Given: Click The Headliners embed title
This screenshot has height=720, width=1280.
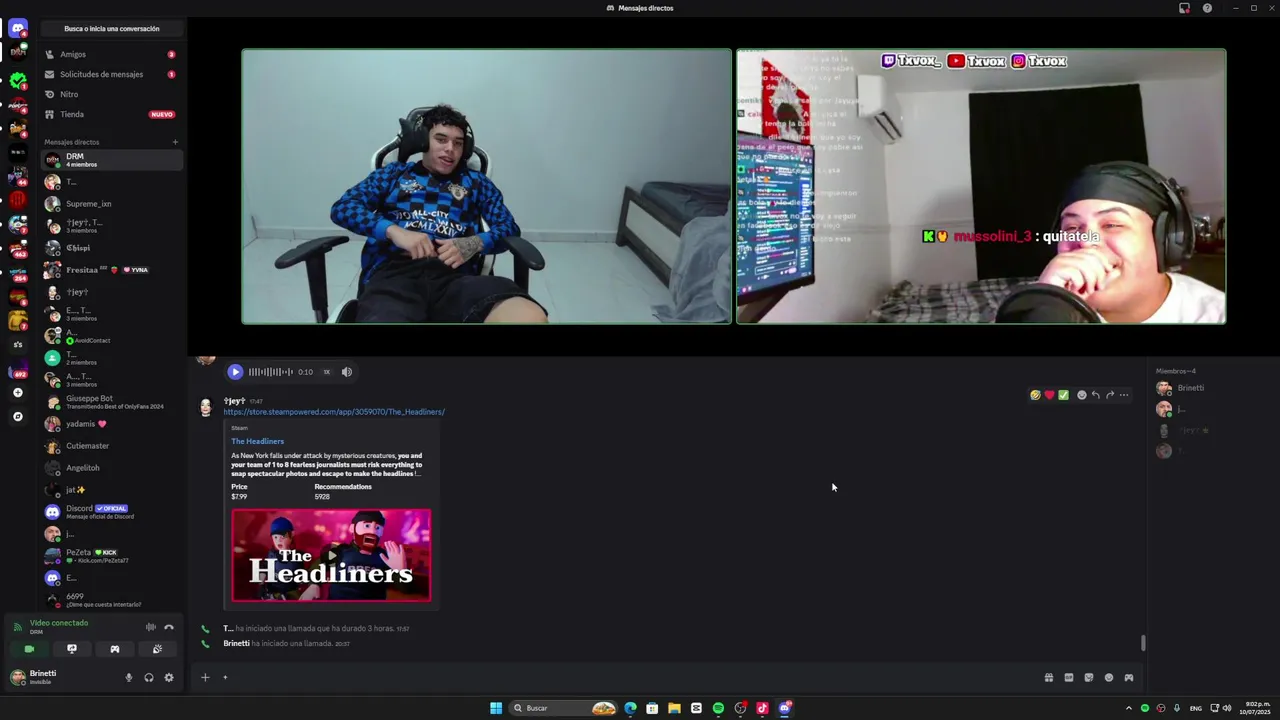Looking at the screenshot, I should pos(258,441).
